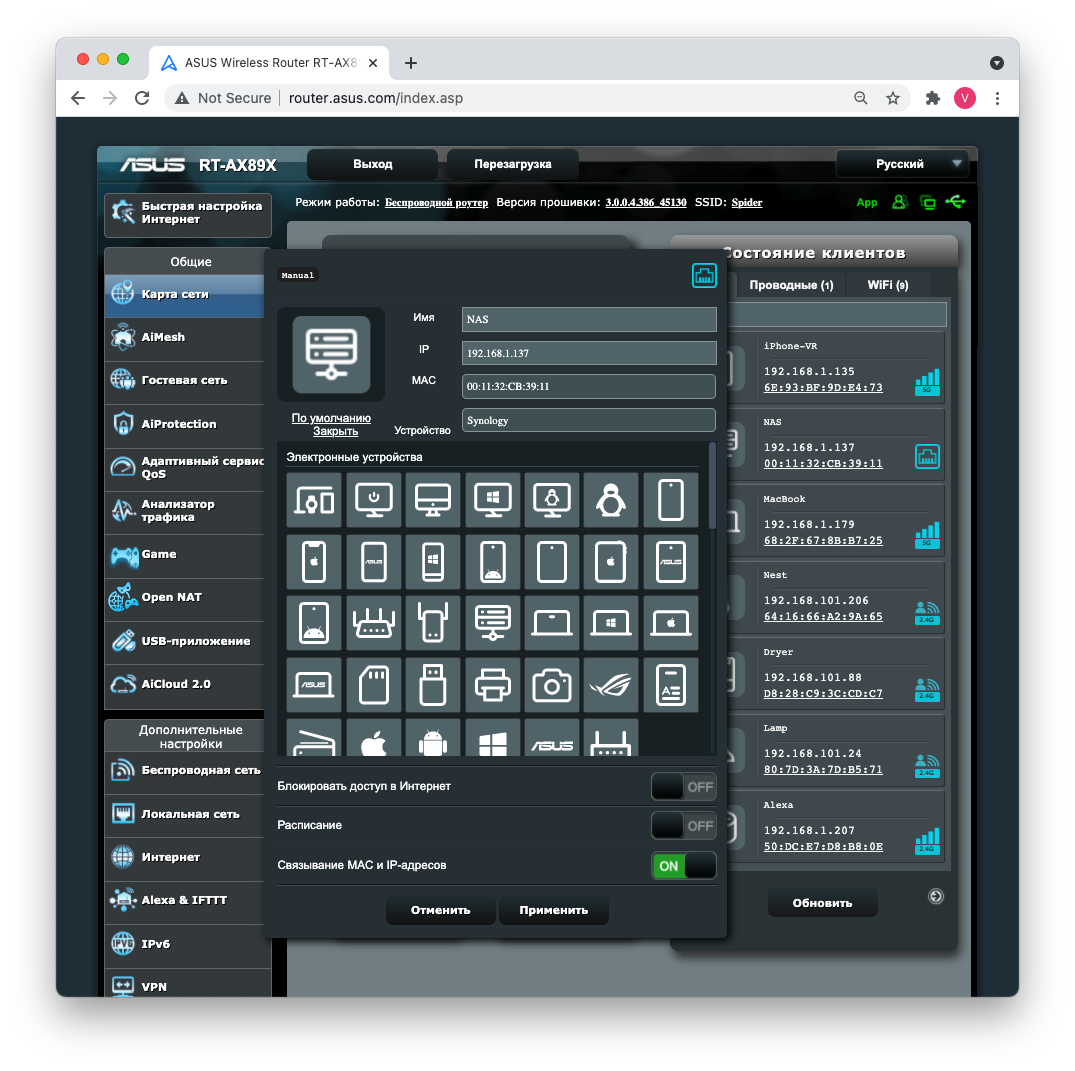Select the ASUS phone device icon
1075x1071 pixels.
click(374, 562)
